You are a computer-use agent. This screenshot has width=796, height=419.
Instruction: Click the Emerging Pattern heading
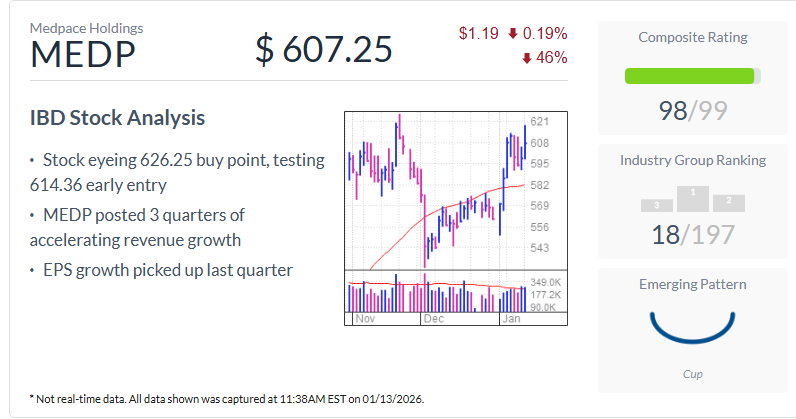[x=692, y=284]
